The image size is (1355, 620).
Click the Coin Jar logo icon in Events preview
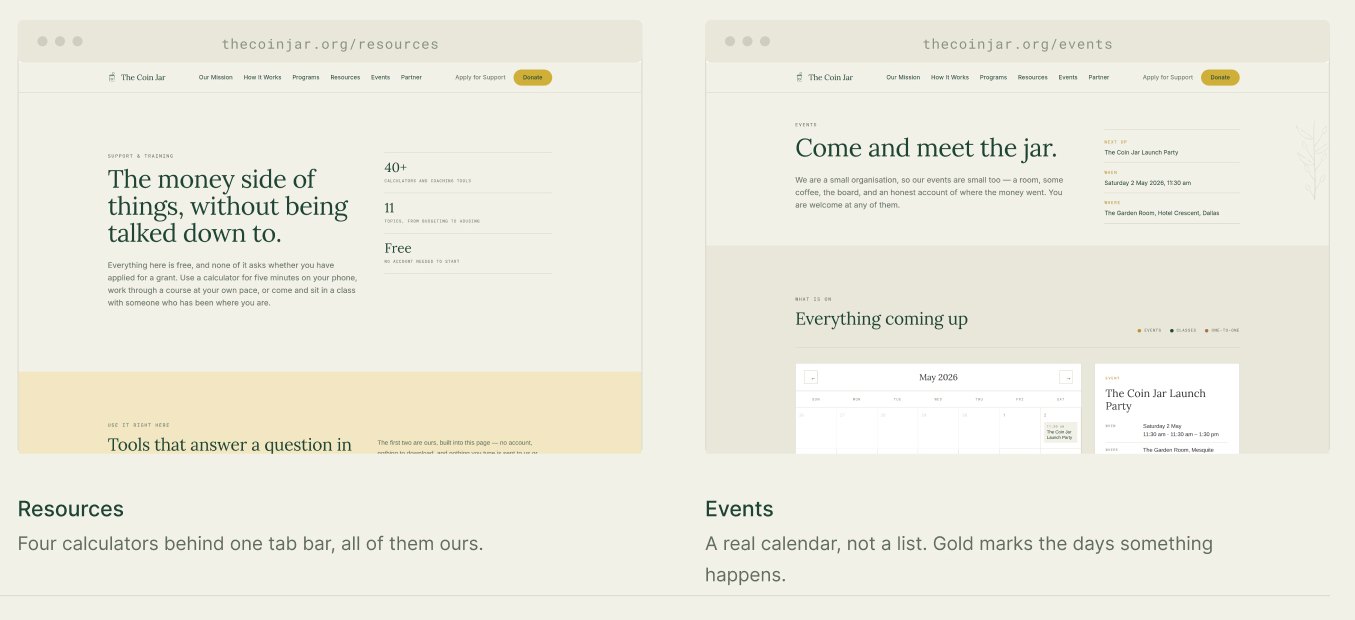tap(800, 77)
